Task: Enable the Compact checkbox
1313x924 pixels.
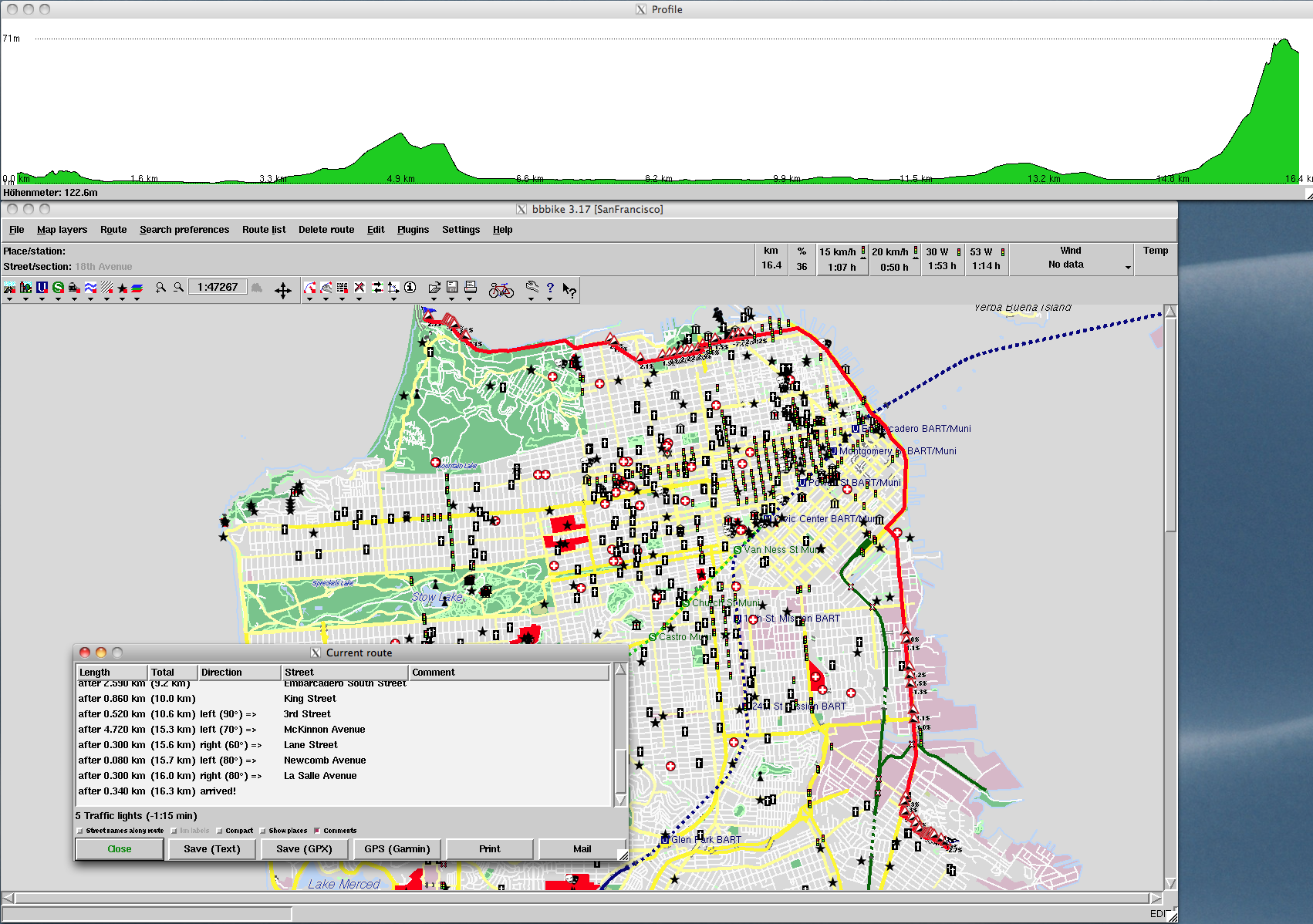Action: point(220,831)
